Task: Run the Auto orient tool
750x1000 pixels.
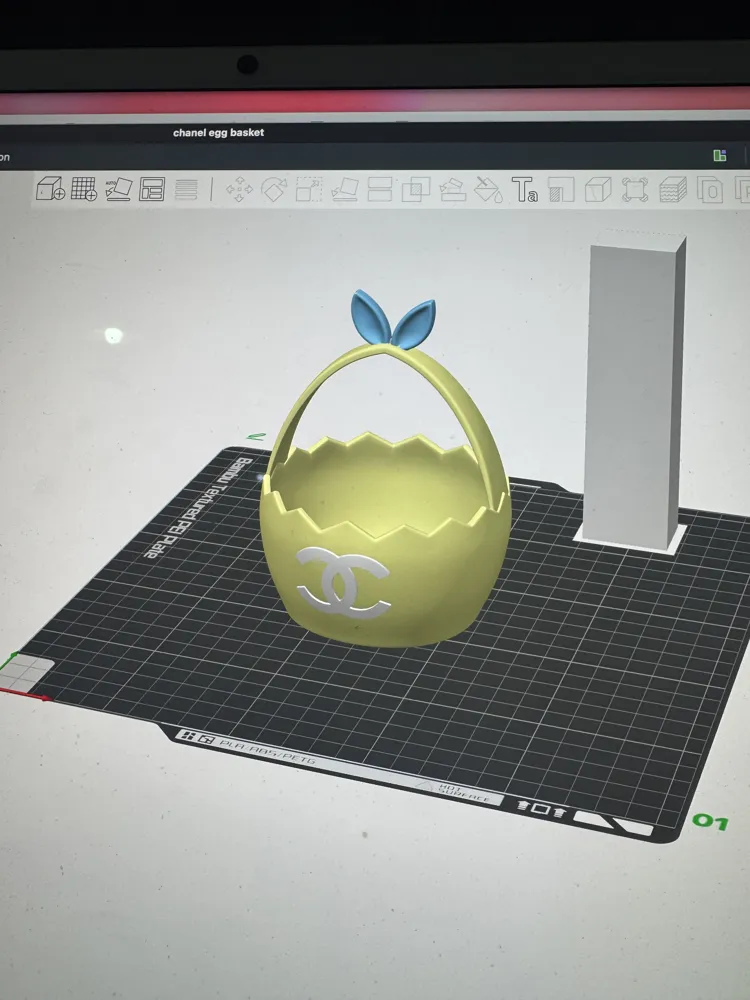Action: click(x=118, y=189)
